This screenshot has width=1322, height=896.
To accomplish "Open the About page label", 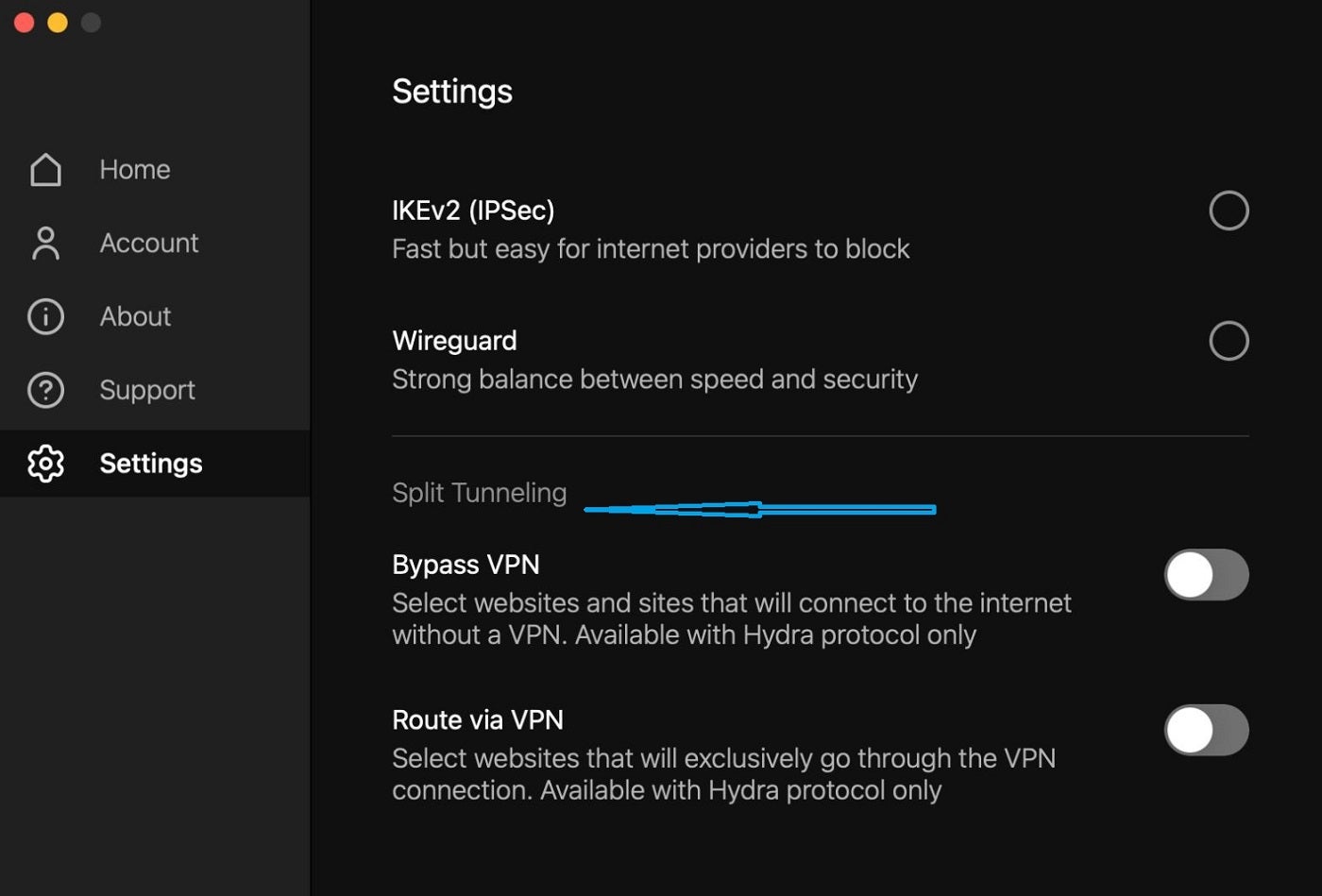I will [x=135, y=316].
